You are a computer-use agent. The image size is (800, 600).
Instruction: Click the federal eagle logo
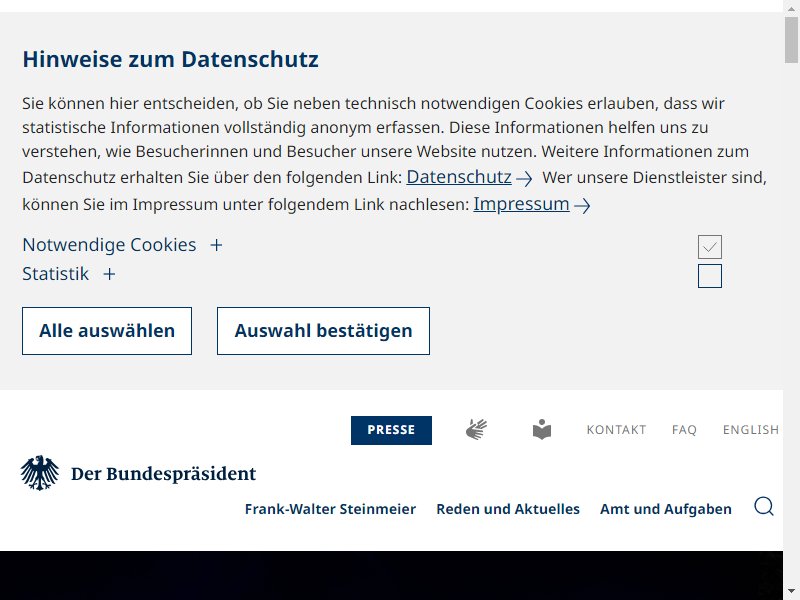pos(40,473)
